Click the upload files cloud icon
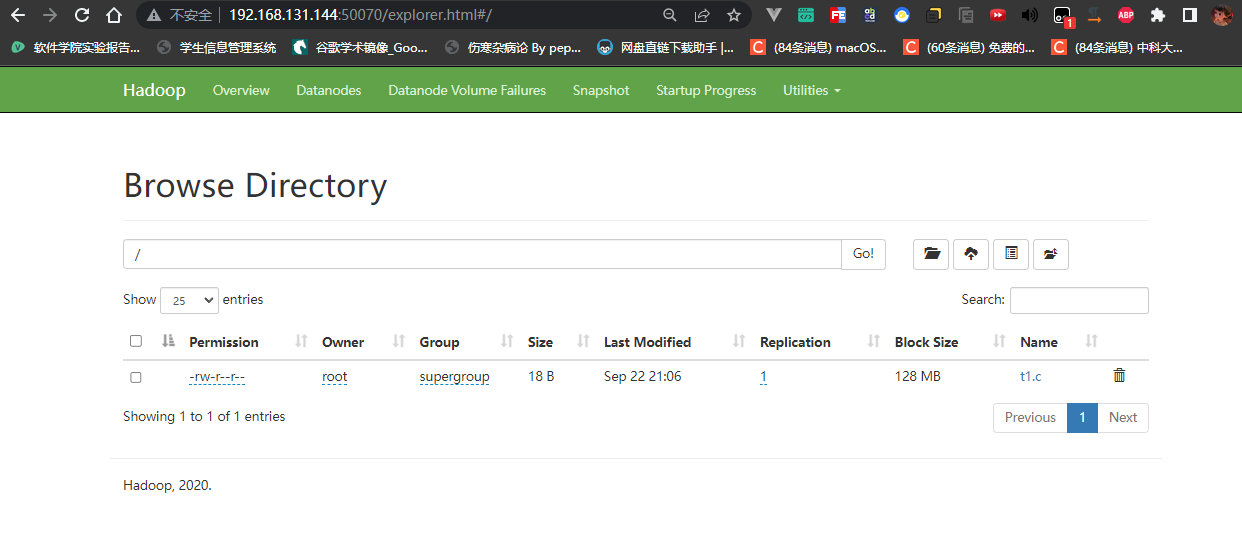Image resolution: width=1242 pixels, height=556 pixels. click(x=970, y=254)
